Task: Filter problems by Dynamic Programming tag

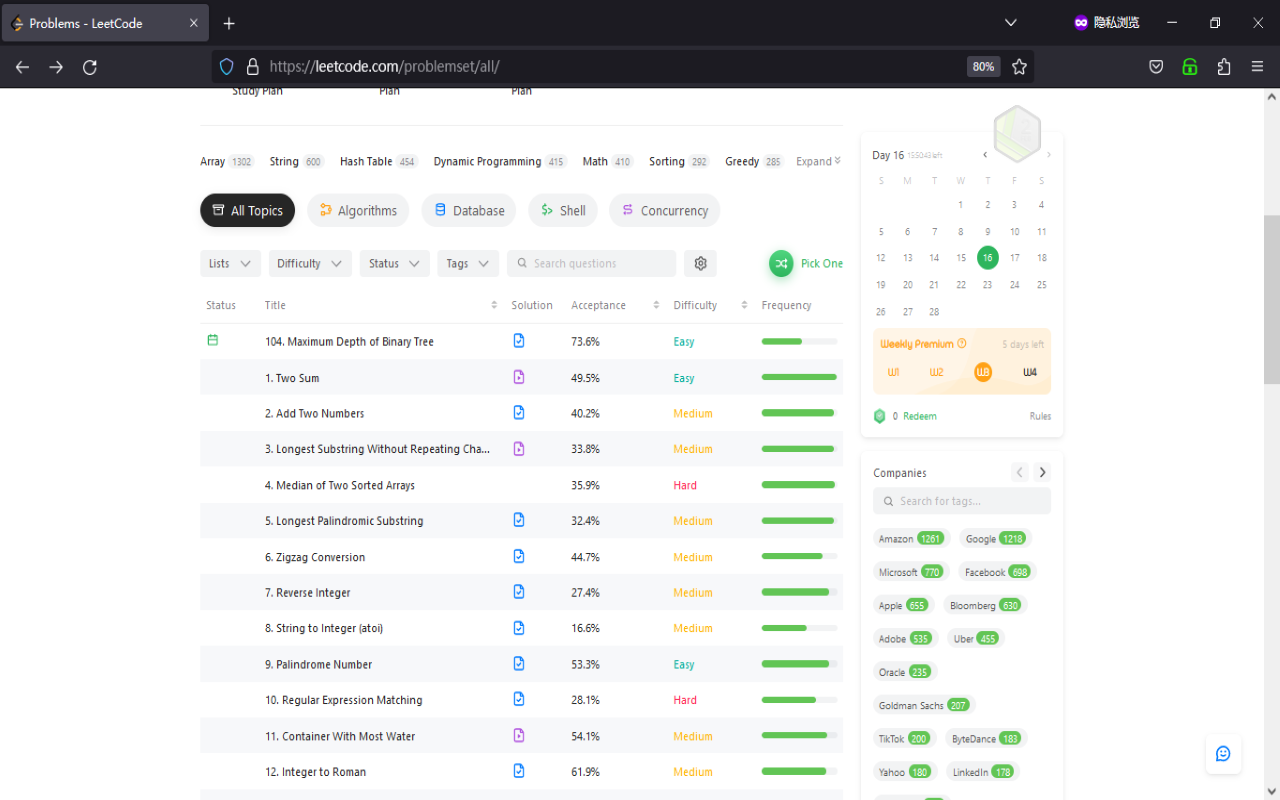Action: pos(500,161)
